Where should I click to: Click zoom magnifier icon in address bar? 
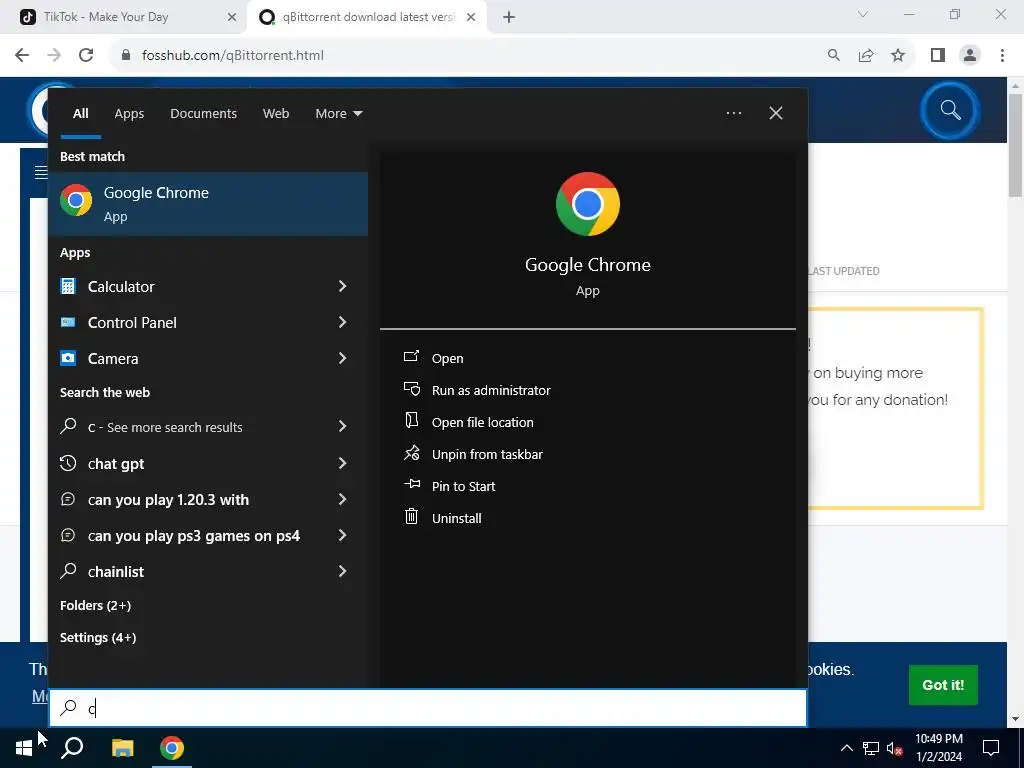[x=833, y=56]
